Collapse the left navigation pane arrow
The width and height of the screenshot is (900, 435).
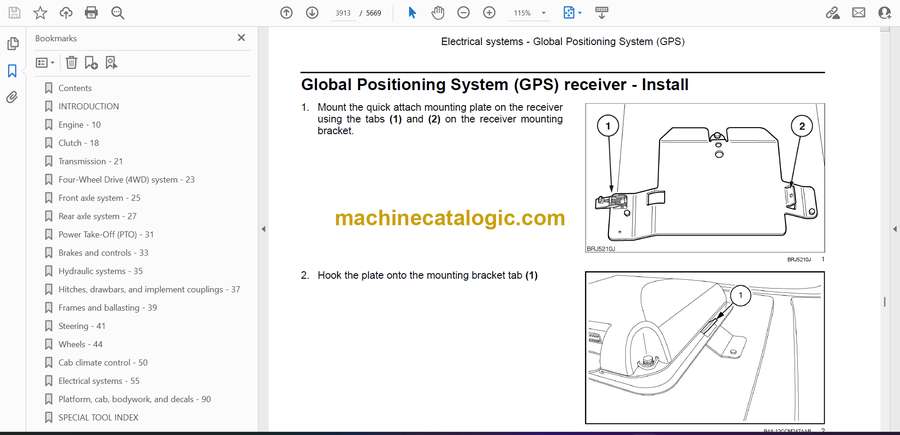pos(263,229)
